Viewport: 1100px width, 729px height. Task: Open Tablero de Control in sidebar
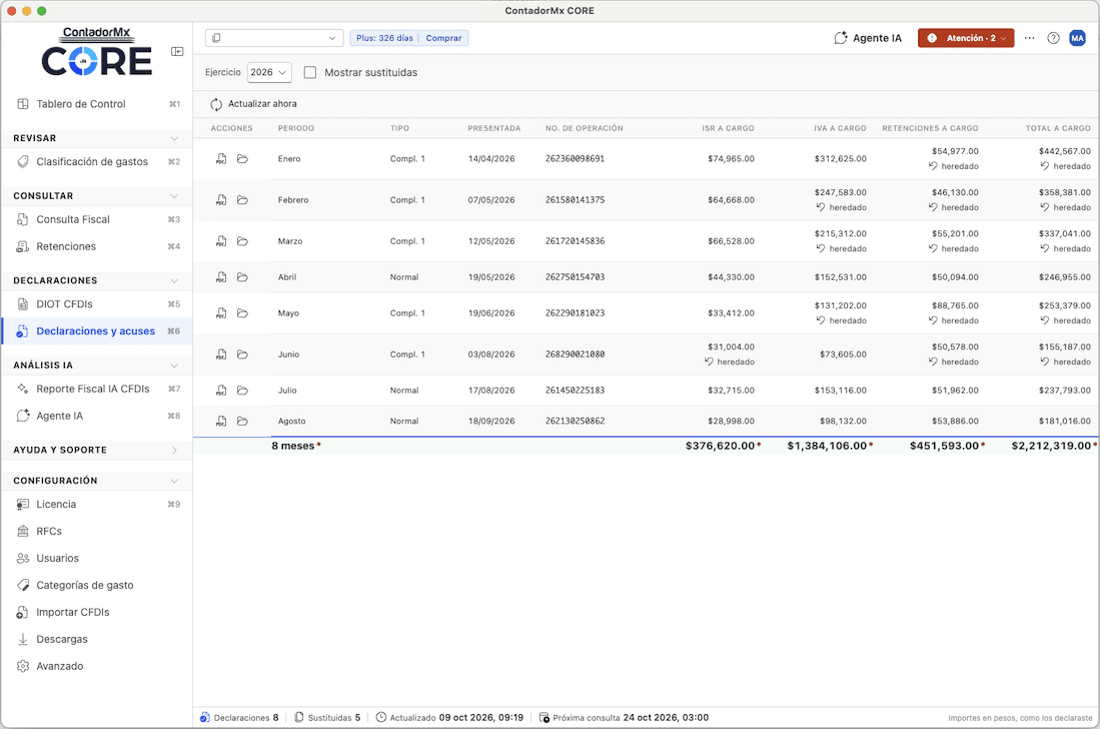pyautogui.click(x=97, y=104)
